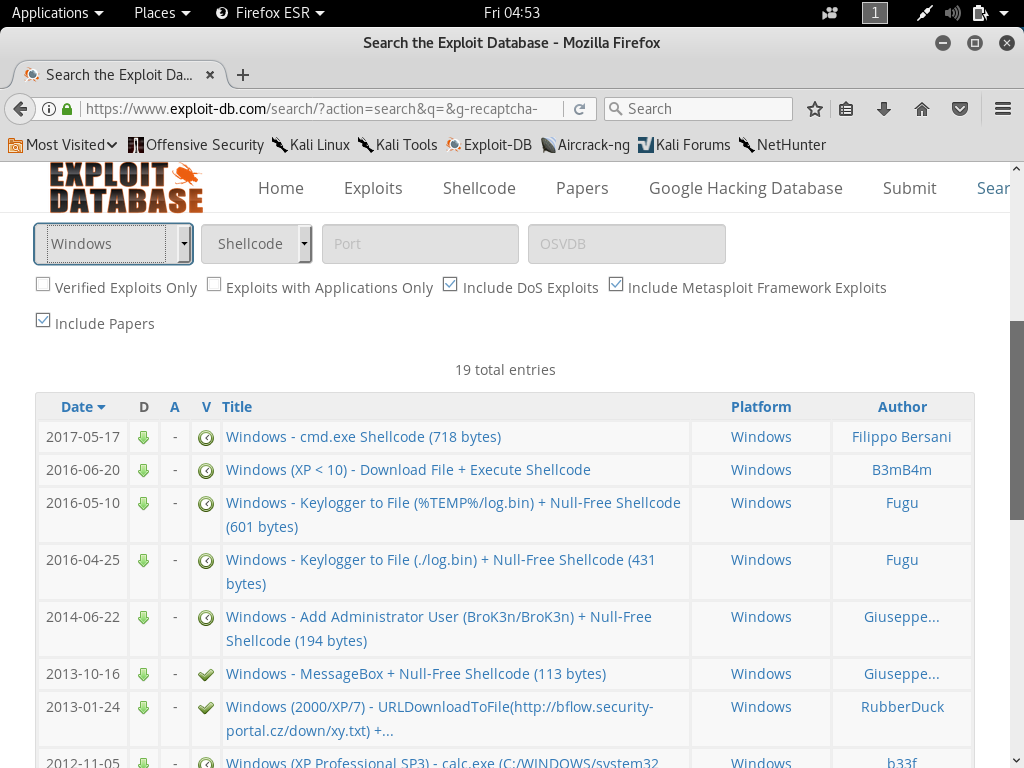This screenshot has height=768, width=1024.
Task: Open the NetHunter bookmark
Action: pyautogui.click(x=782, y=145)
